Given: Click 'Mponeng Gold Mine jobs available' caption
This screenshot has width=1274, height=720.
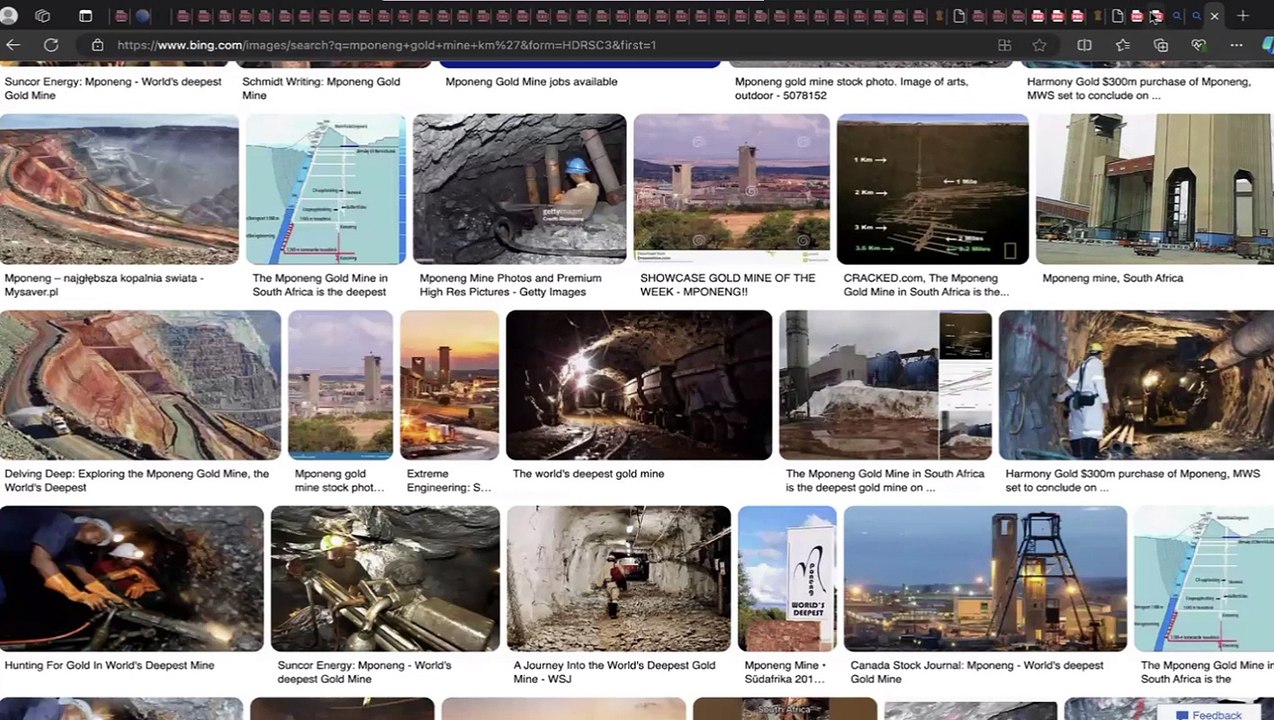Looking at the screenshot, I should (531, 82).
